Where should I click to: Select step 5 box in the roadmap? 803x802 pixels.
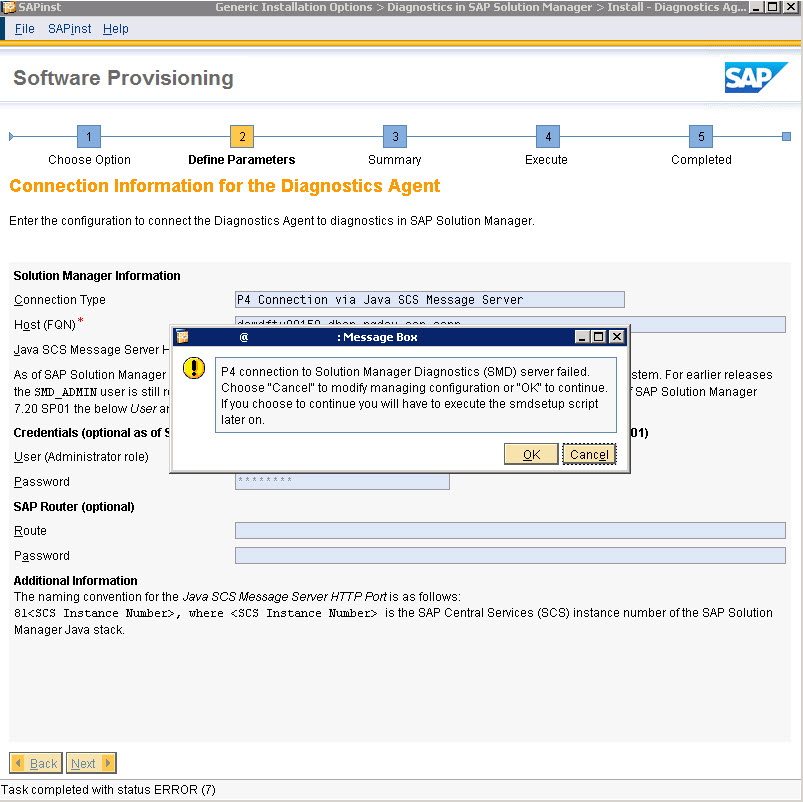(x=701, y=137)
